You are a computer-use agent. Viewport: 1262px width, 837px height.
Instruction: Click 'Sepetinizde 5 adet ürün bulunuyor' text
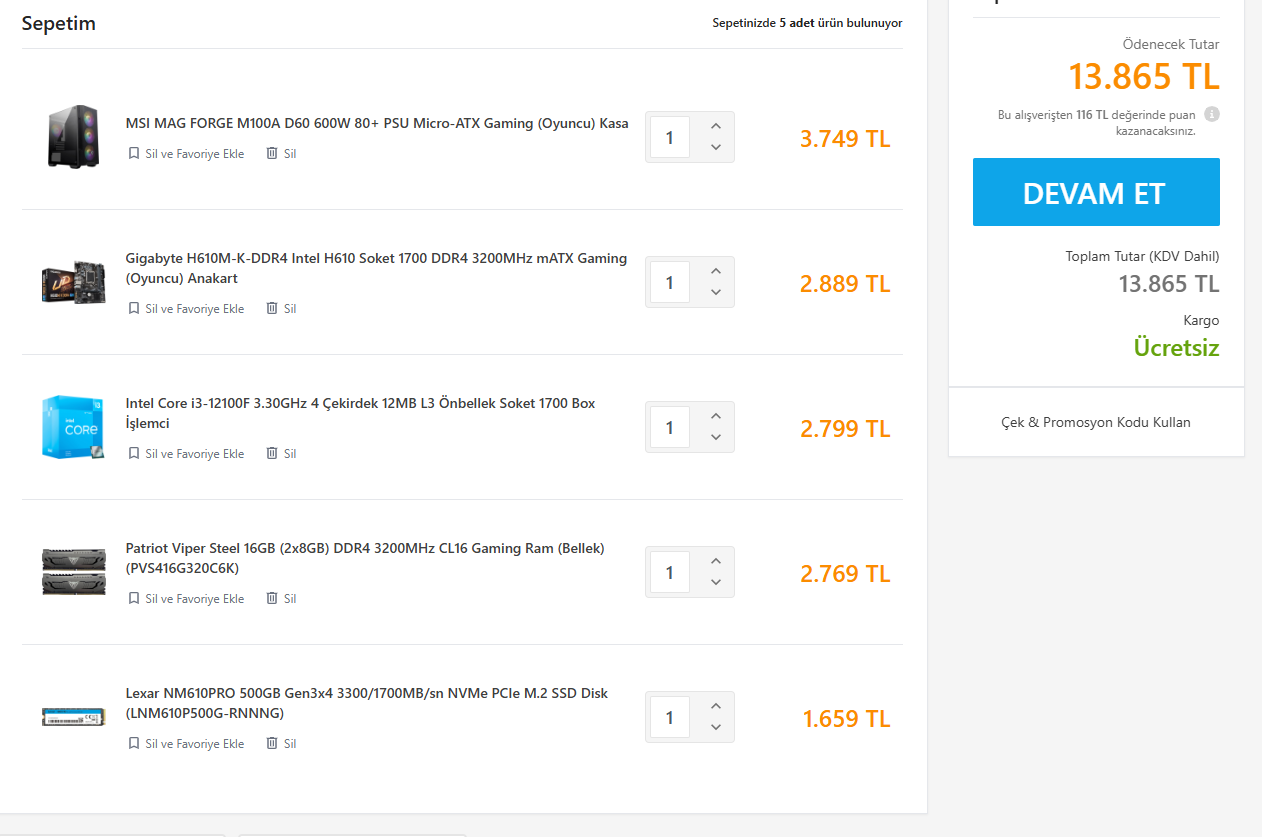pyautogui.click(x=807, y=23)
